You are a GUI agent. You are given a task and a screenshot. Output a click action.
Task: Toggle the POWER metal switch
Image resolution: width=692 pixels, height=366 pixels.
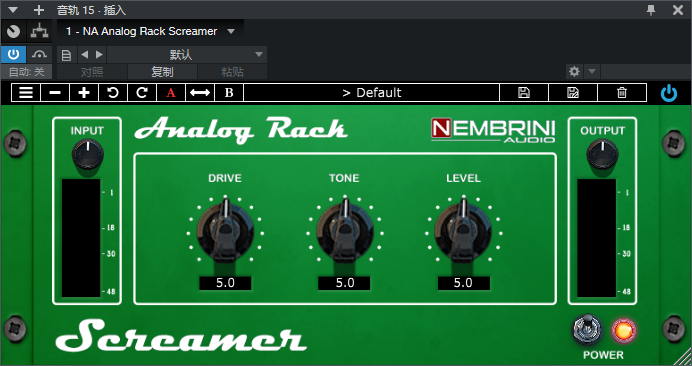[x=587, y=329]
